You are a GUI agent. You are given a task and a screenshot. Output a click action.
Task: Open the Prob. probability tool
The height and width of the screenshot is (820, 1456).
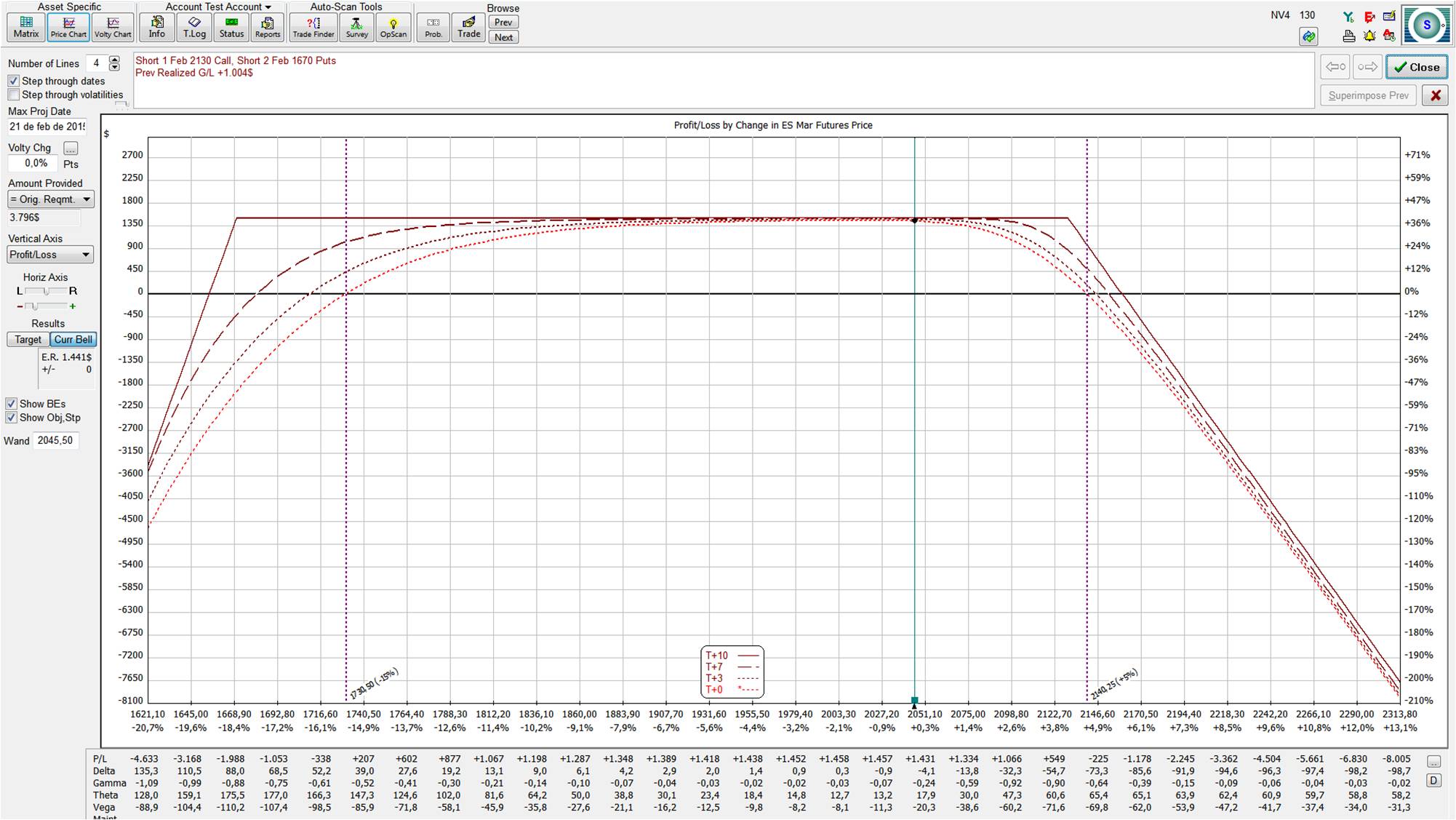point(433,27)
